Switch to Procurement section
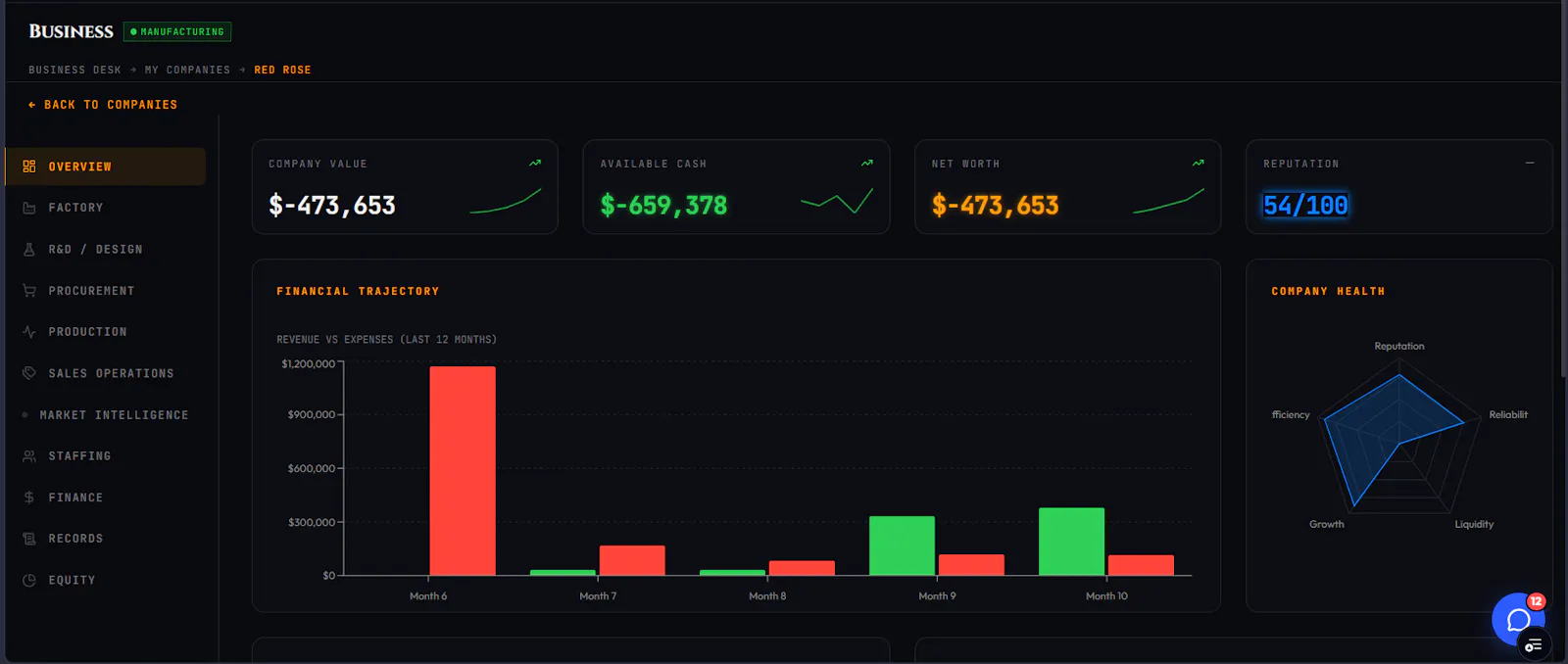 coord(106,291)
